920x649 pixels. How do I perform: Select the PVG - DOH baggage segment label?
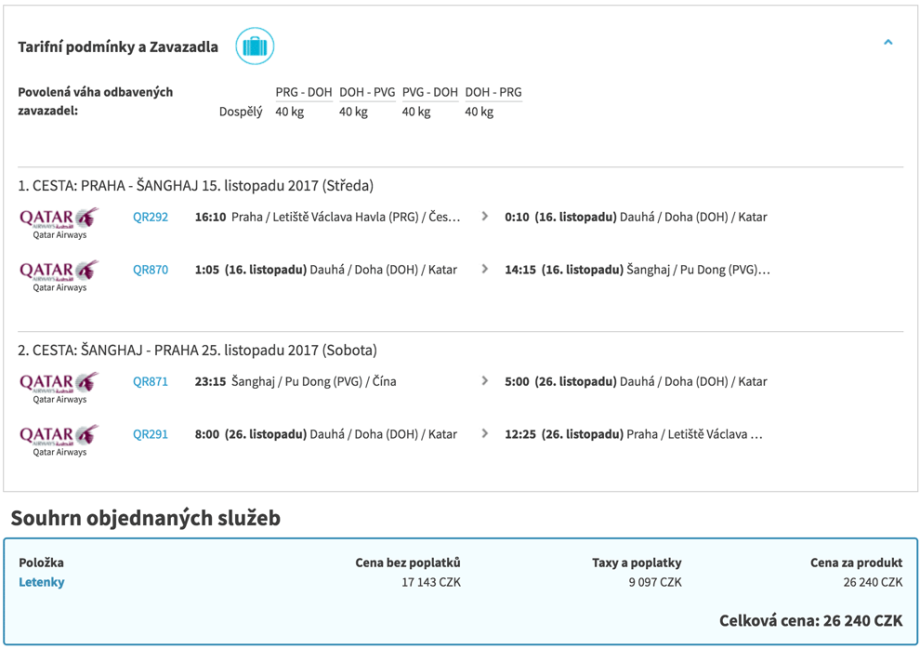430,92
